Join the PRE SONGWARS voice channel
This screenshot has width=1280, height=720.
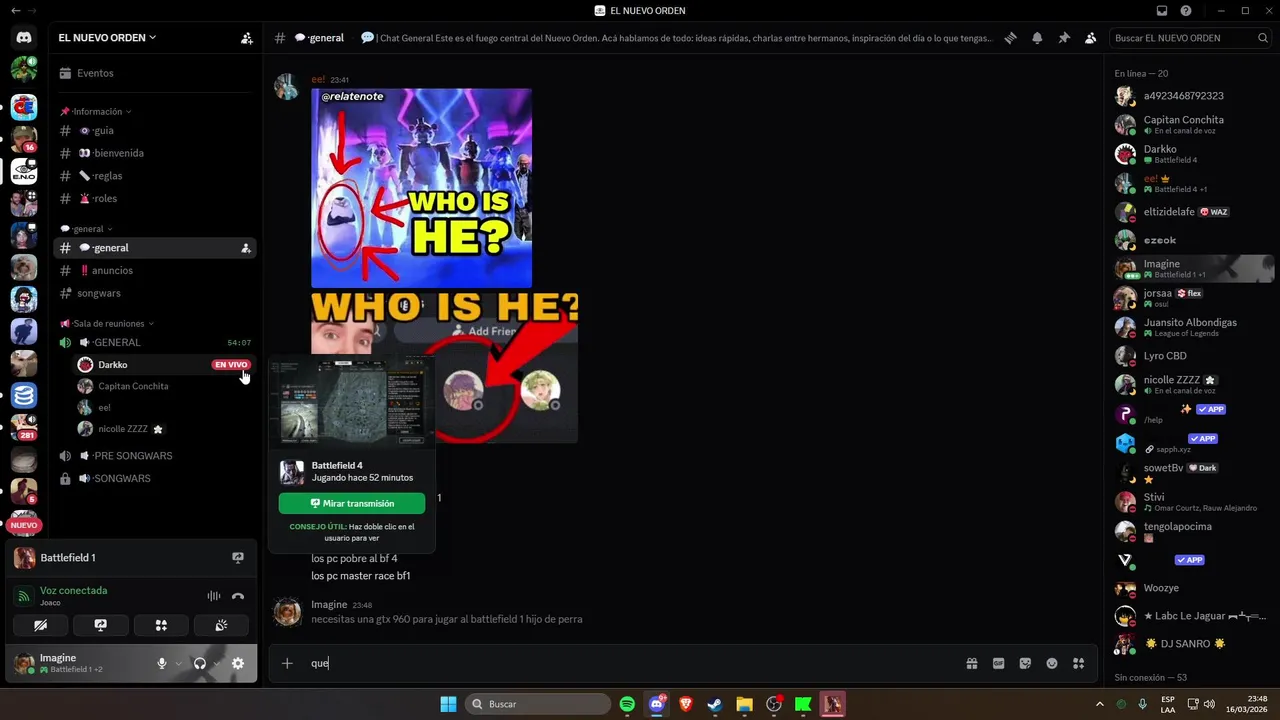click(x=155, y=456)
